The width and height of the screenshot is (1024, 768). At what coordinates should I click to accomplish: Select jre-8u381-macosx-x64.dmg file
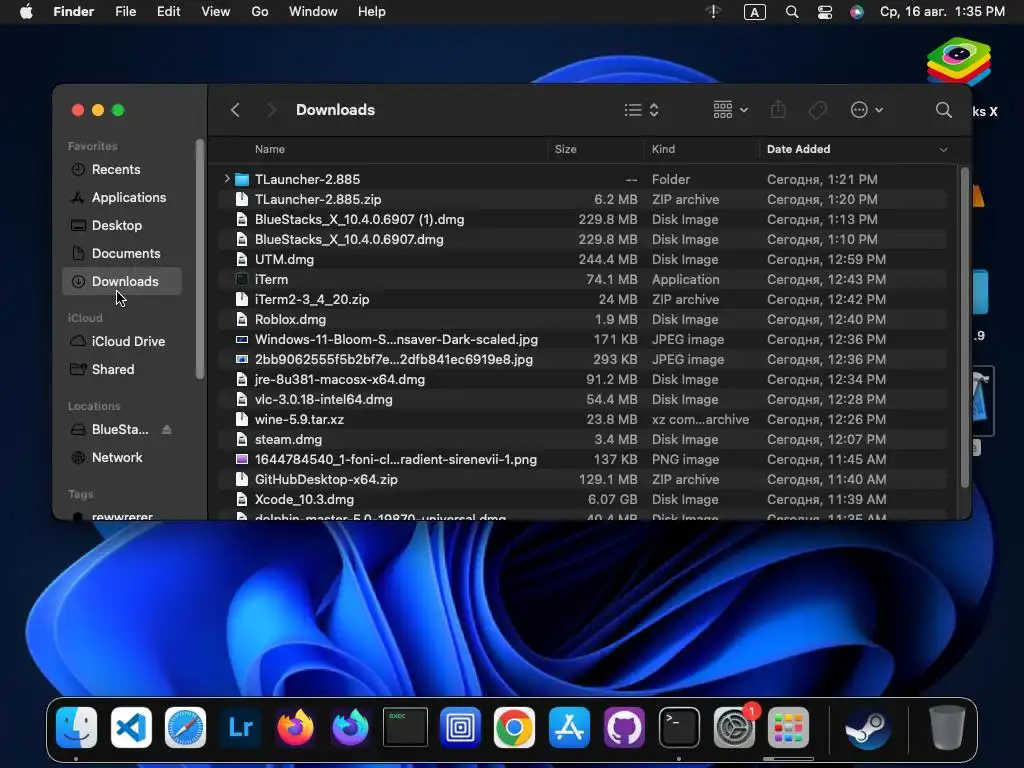click(584, 379)
